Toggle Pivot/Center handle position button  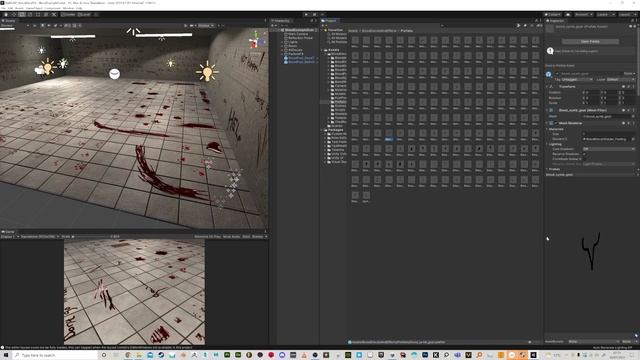69,14
